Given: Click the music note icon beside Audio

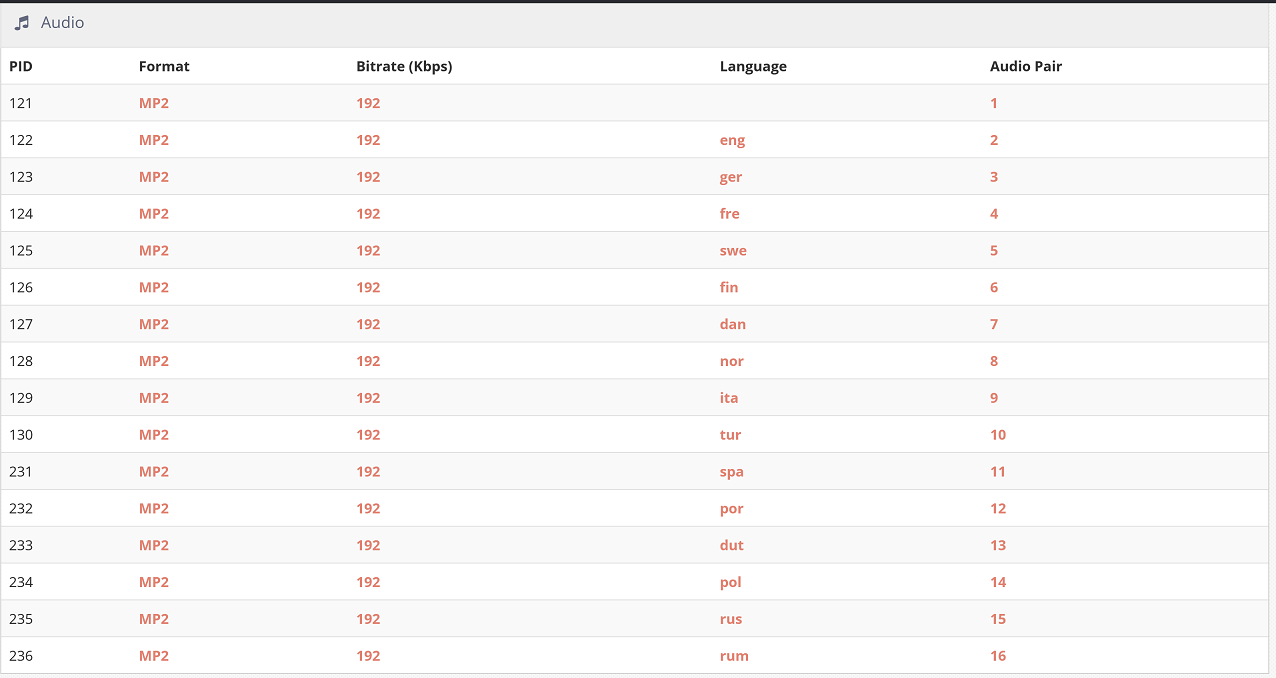Looking at the screenshot, I should tap(22, 22).
